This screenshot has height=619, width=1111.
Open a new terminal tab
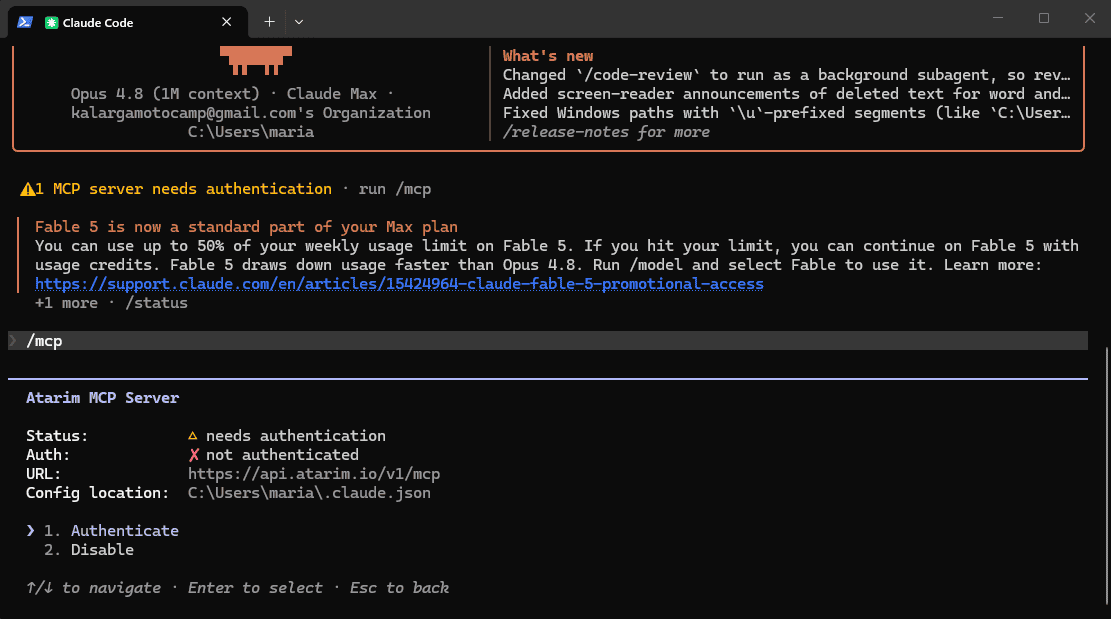269,22
